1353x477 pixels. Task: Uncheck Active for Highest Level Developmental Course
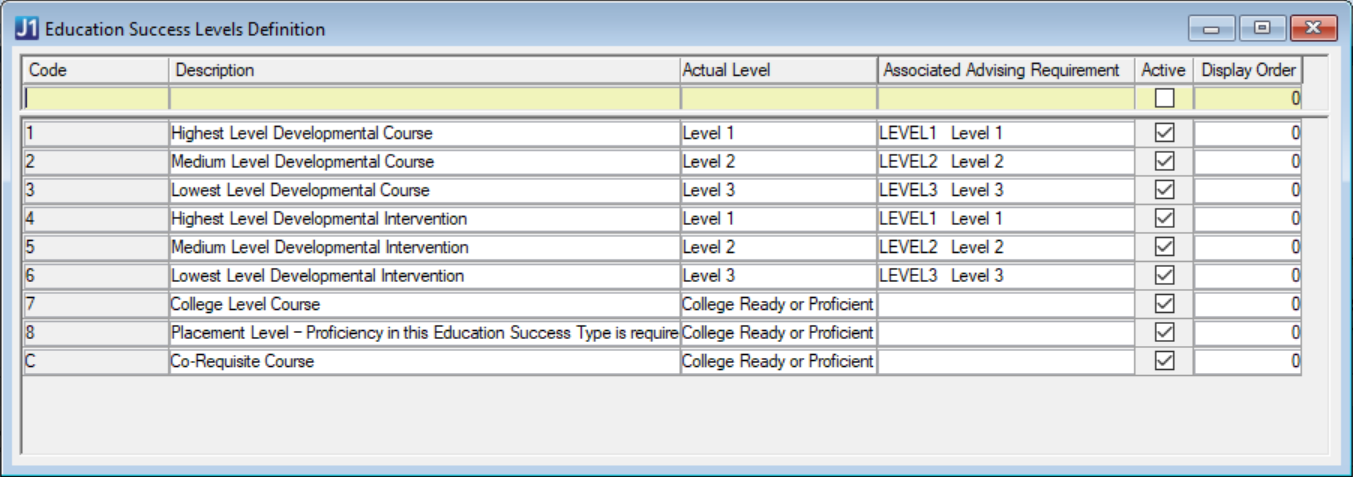[1164, 133]
